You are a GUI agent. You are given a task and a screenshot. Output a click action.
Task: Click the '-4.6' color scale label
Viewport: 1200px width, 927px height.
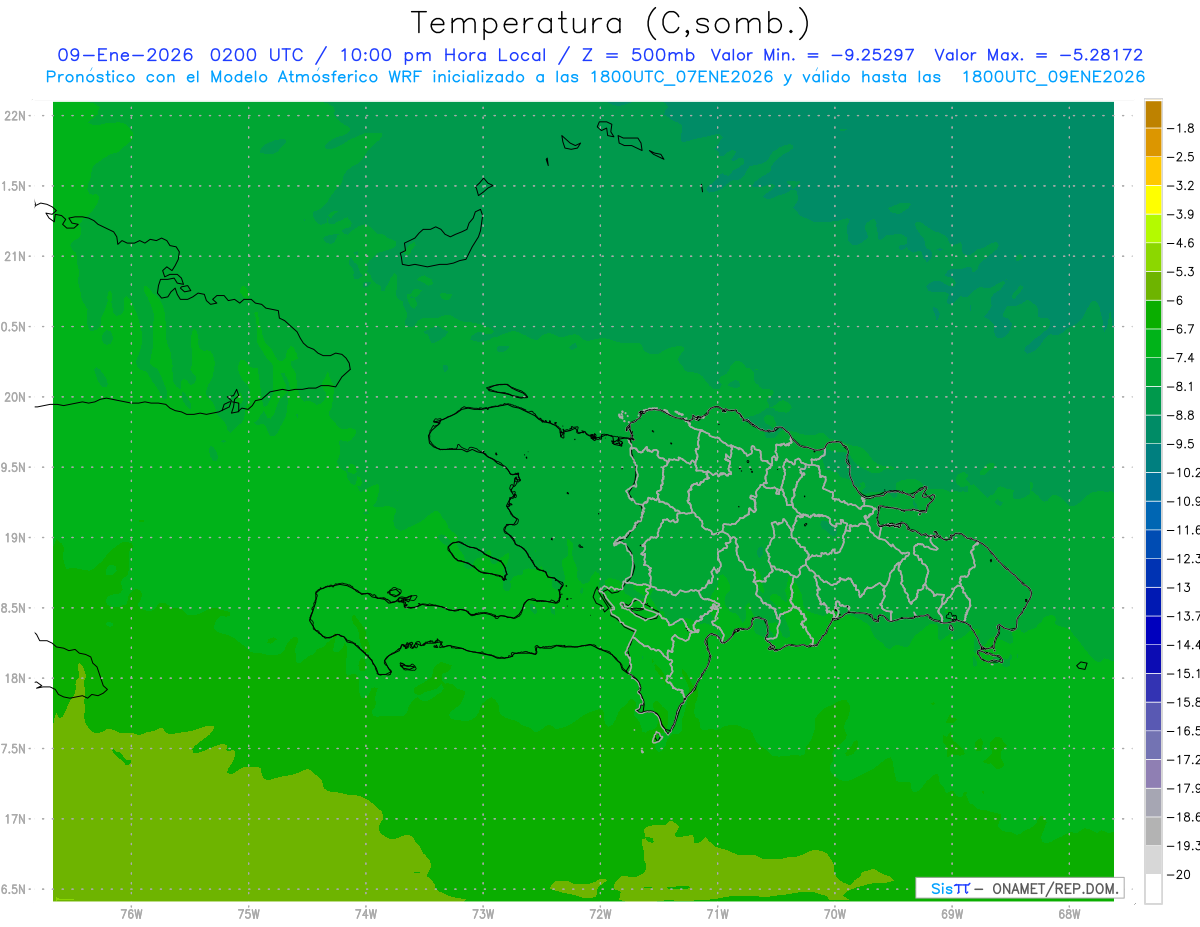1182,243
